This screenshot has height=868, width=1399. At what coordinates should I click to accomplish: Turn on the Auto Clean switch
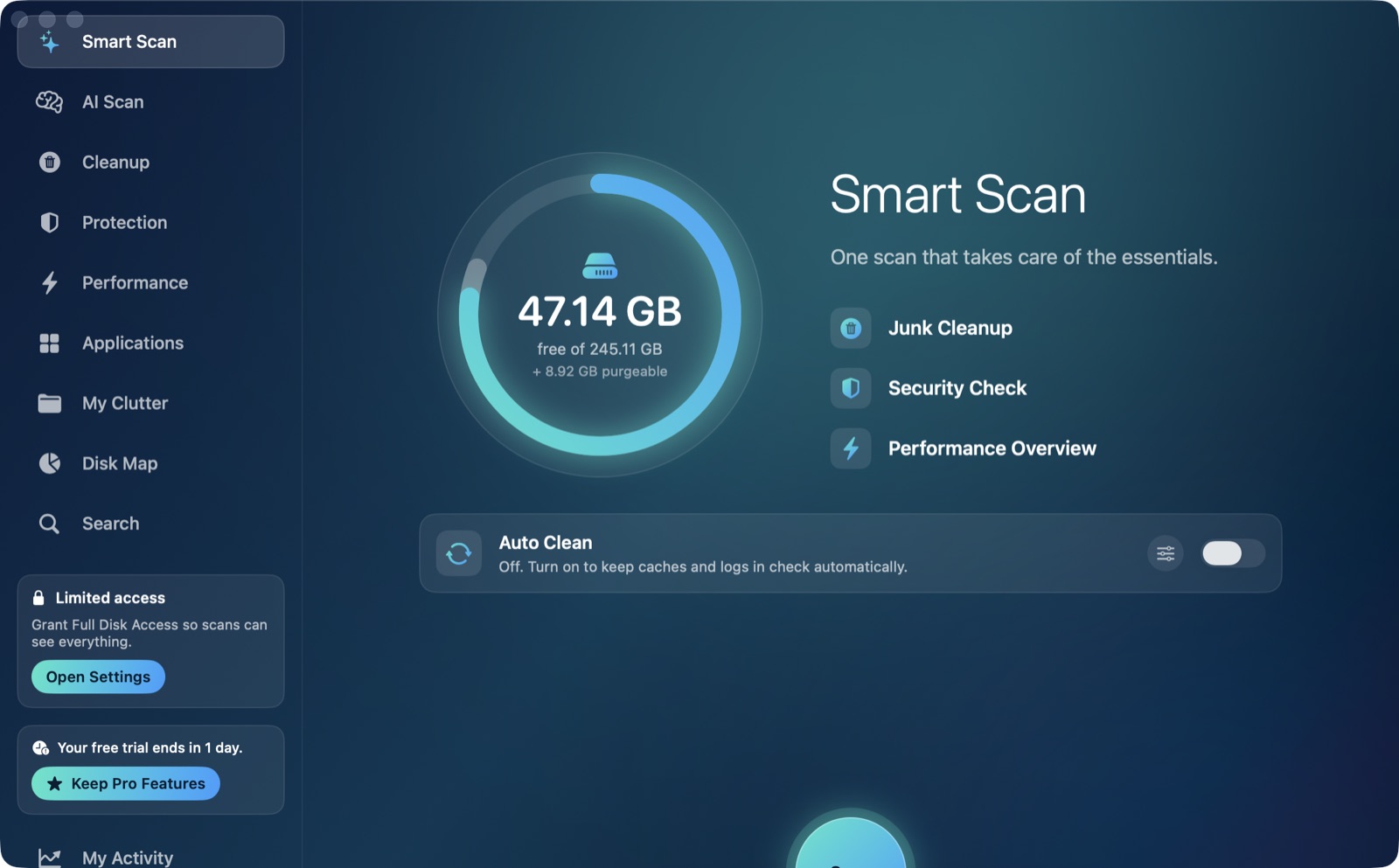(x=1233, y=553)
